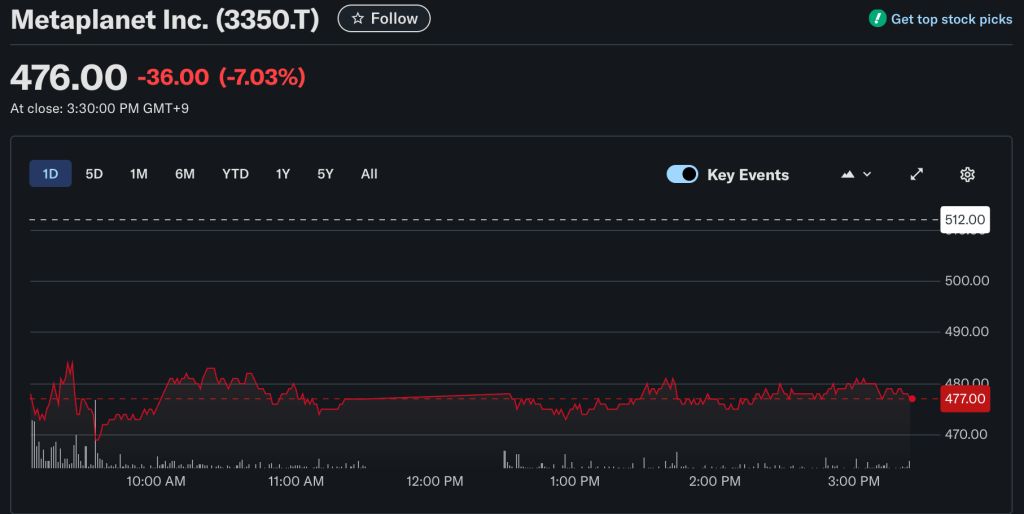Viewport: 1024px width, 514px height.
Task: Switch to the 5D range
Action: pyautogui.click(x=94, y=174)
